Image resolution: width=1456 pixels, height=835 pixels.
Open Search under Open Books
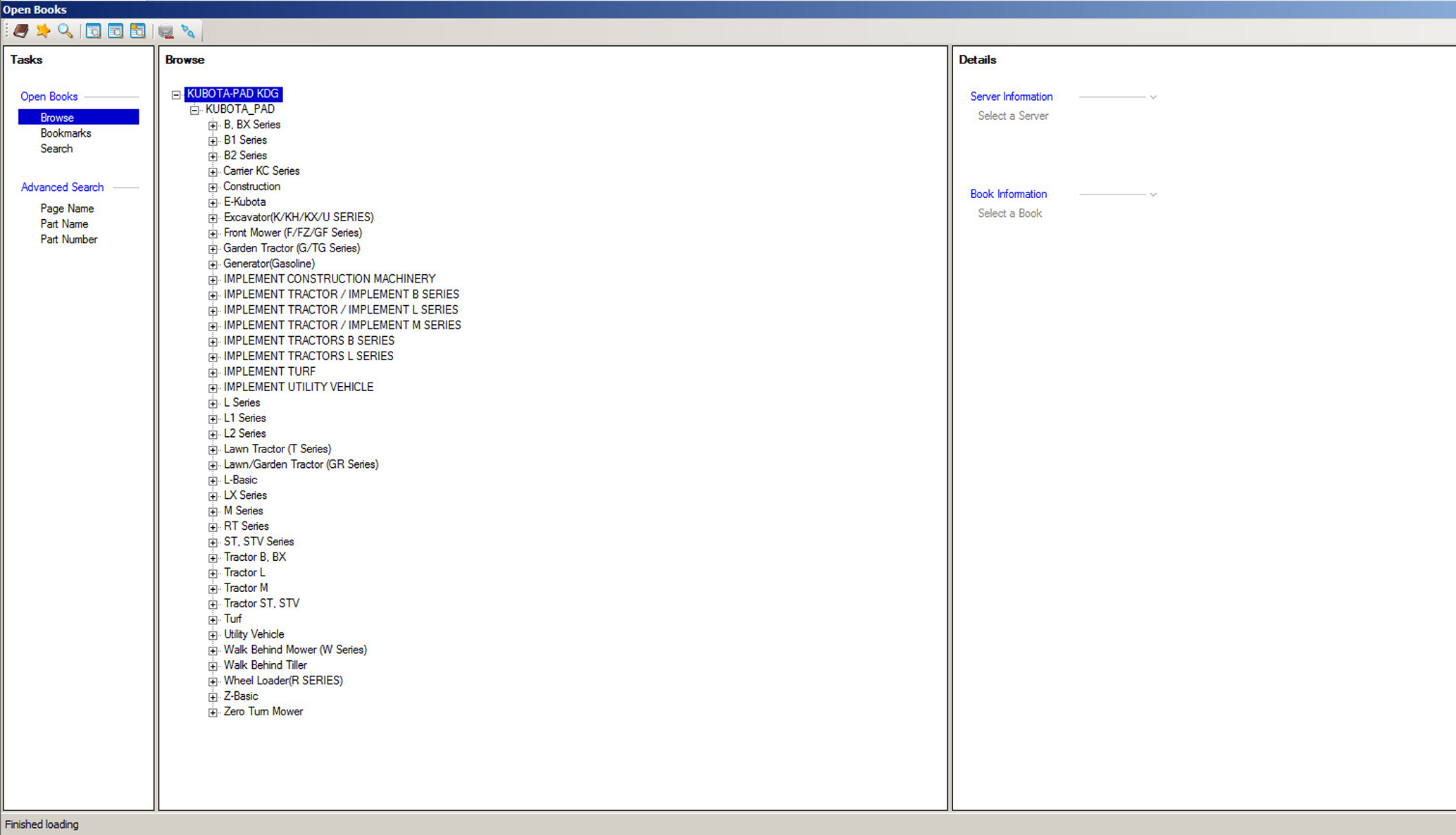[x=56, y=149]
